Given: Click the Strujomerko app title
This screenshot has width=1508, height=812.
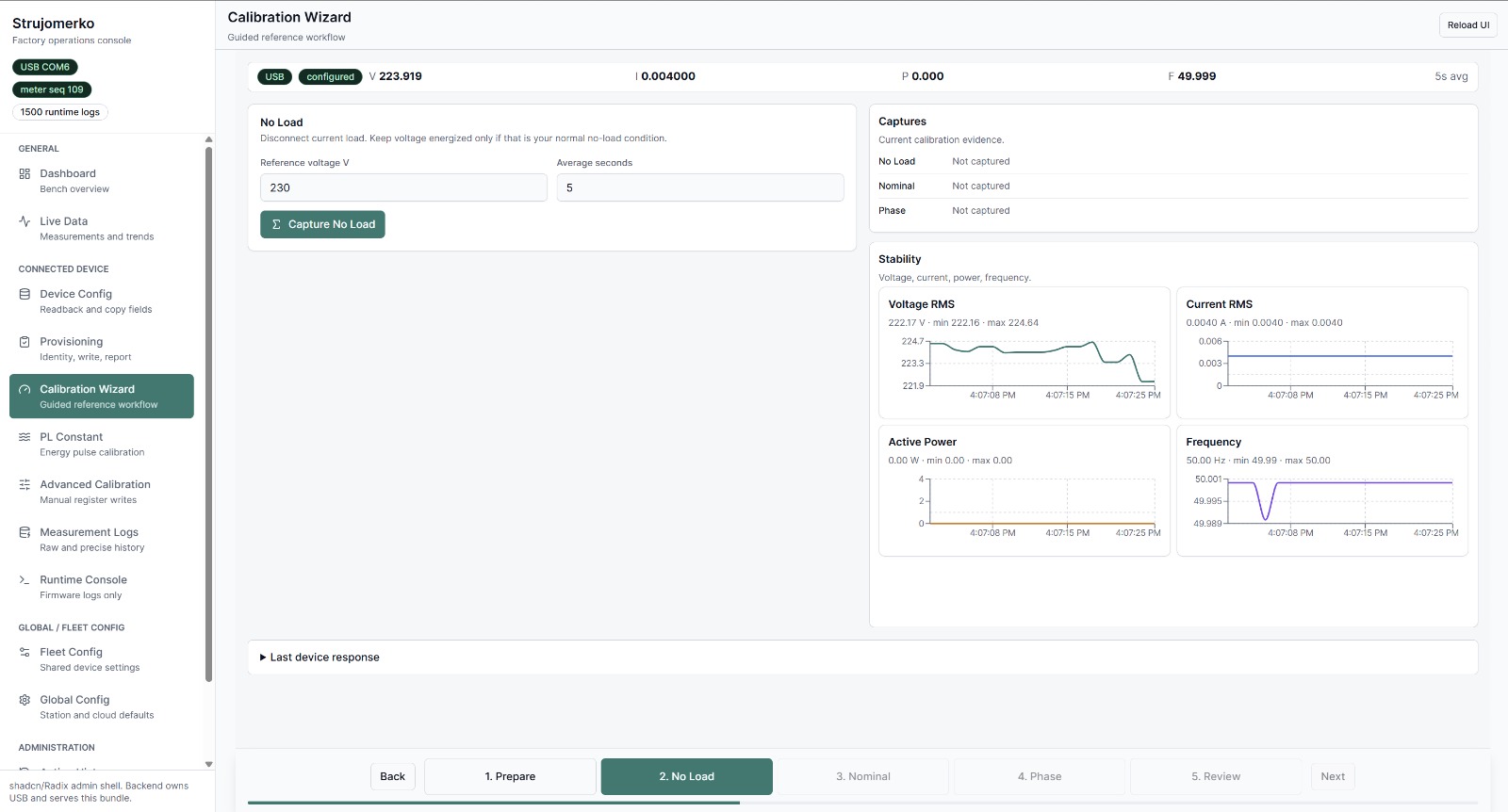Looking at the screenshot, I should coord(54,24).
